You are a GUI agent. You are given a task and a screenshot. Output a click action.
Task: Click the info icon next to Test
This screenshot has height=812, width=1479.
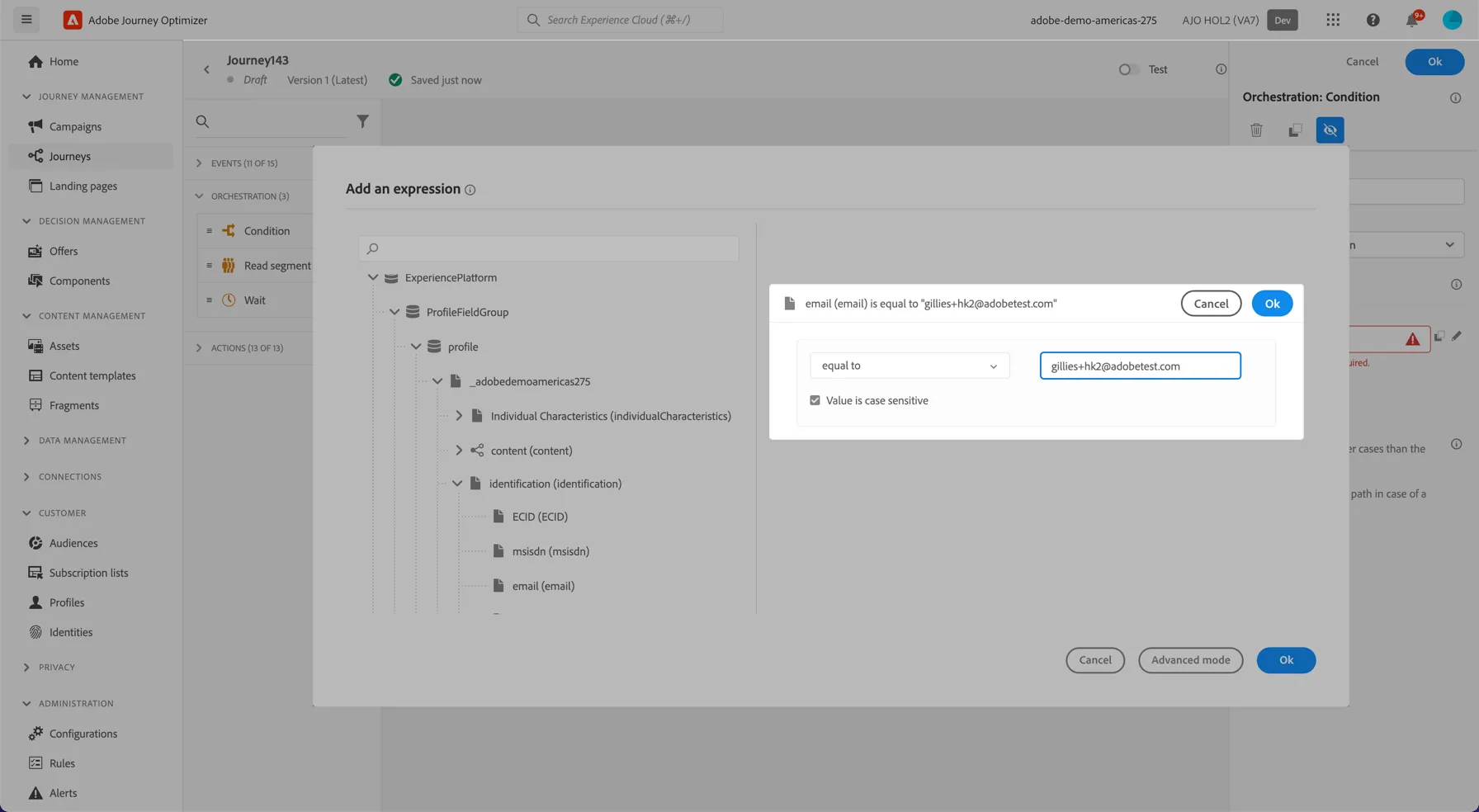click(1221, 69)
